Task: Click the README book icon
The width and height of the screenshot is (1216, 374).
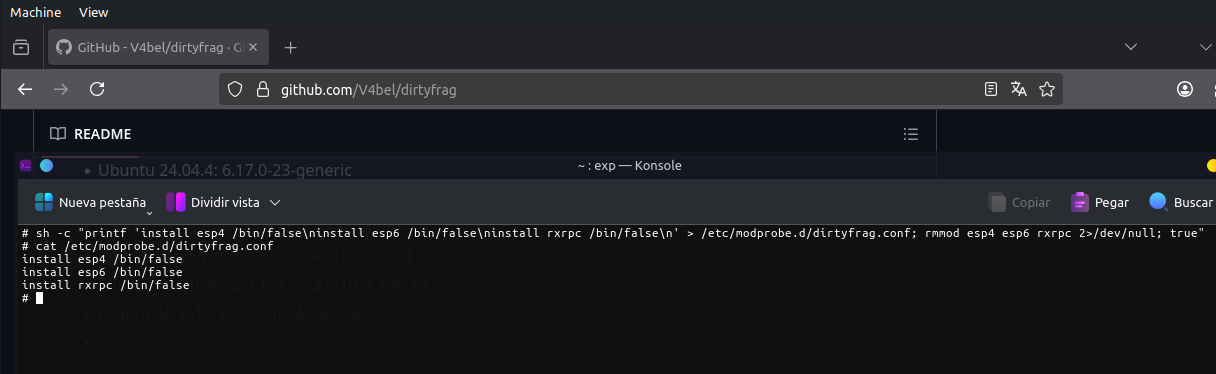Action: [x=58, y=134]
